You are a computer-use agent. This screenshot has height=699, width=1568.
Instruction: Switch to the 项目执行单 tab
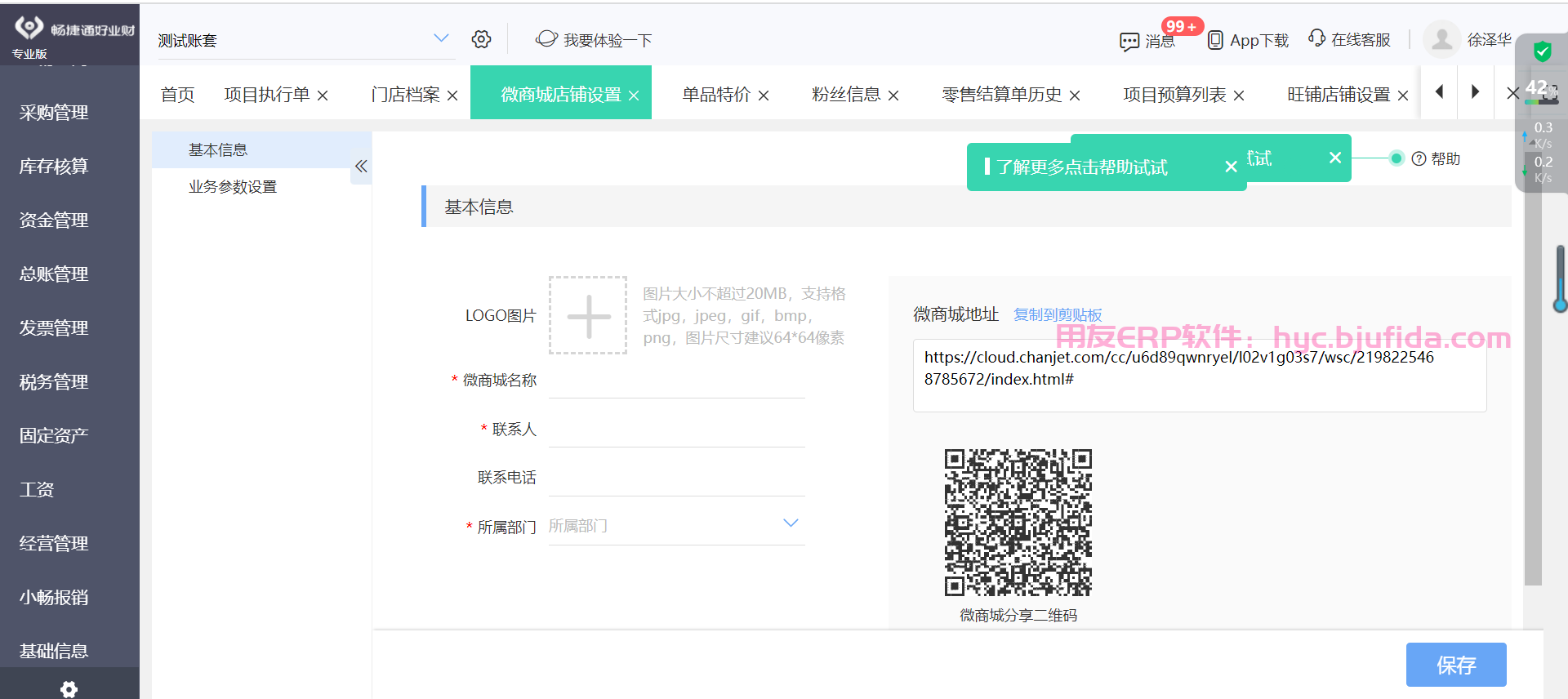point(267,95)
